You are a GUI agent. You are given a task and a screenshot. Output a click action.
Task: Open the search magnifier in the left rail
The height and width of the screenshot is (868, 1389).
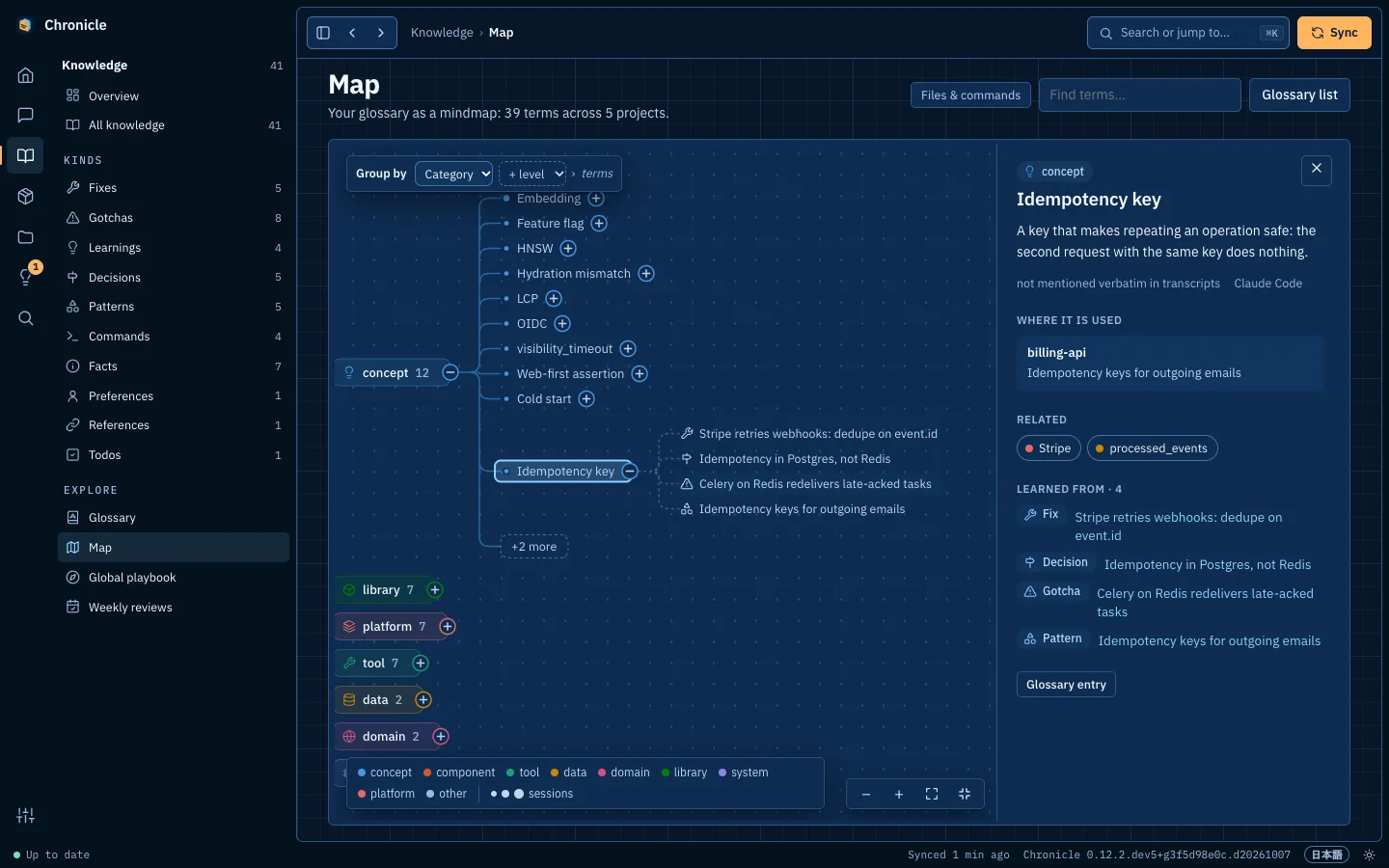(26, 318)
